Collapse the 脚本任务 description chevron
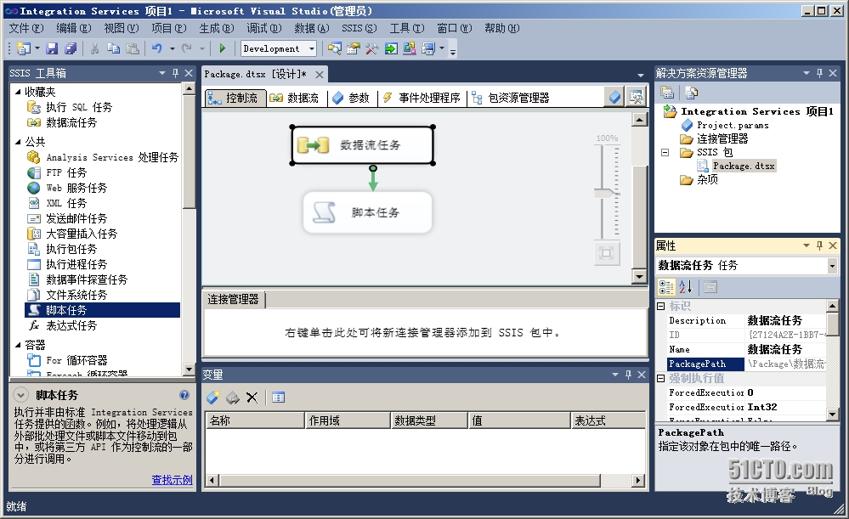The image size is (849, 519). [x=21, y=395]
